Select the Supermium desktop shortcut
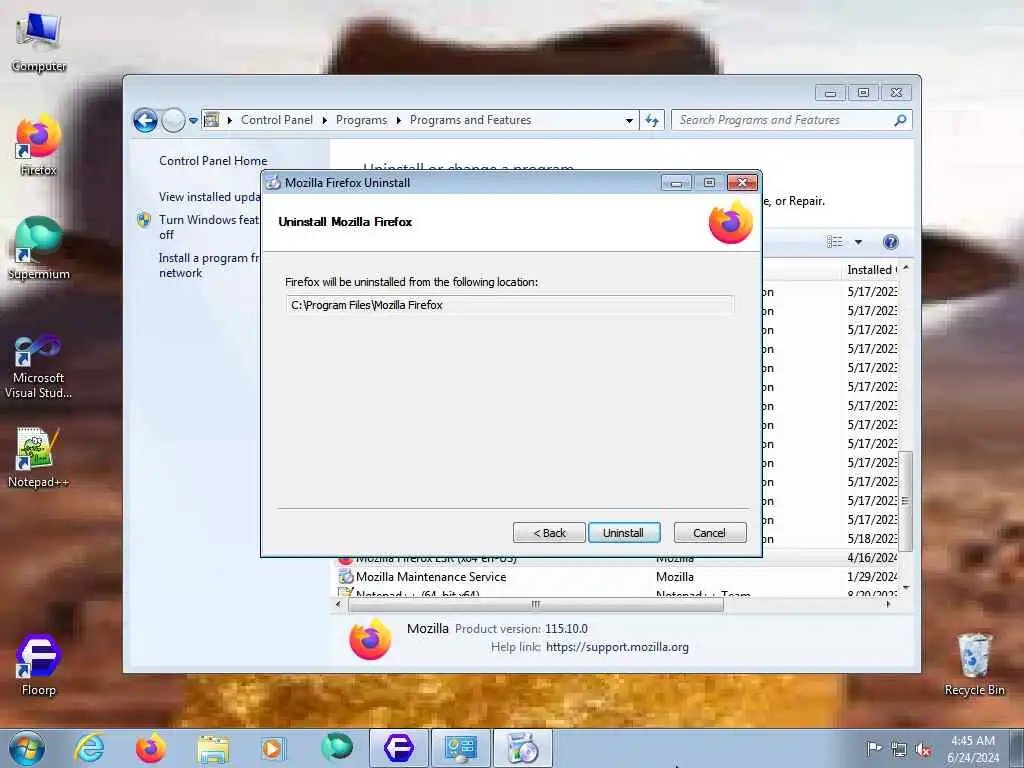 (39, 249)
